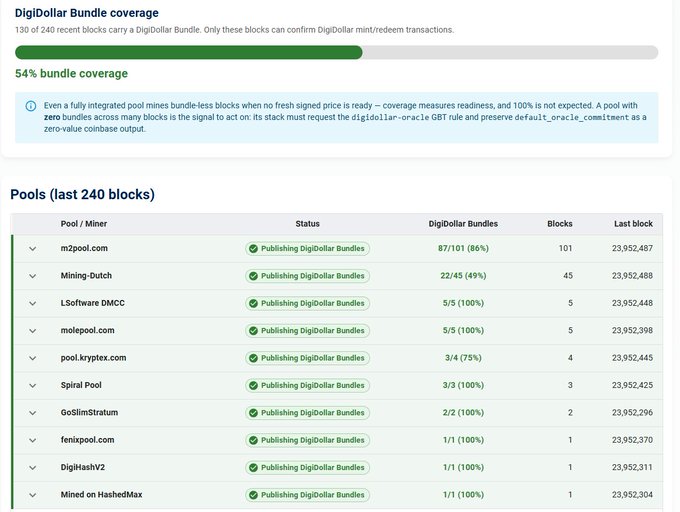Click the green check icon for fenixpool.com
Image resolution: width=680 pixels, height=512 pixels.
click(x=253, y=440)
